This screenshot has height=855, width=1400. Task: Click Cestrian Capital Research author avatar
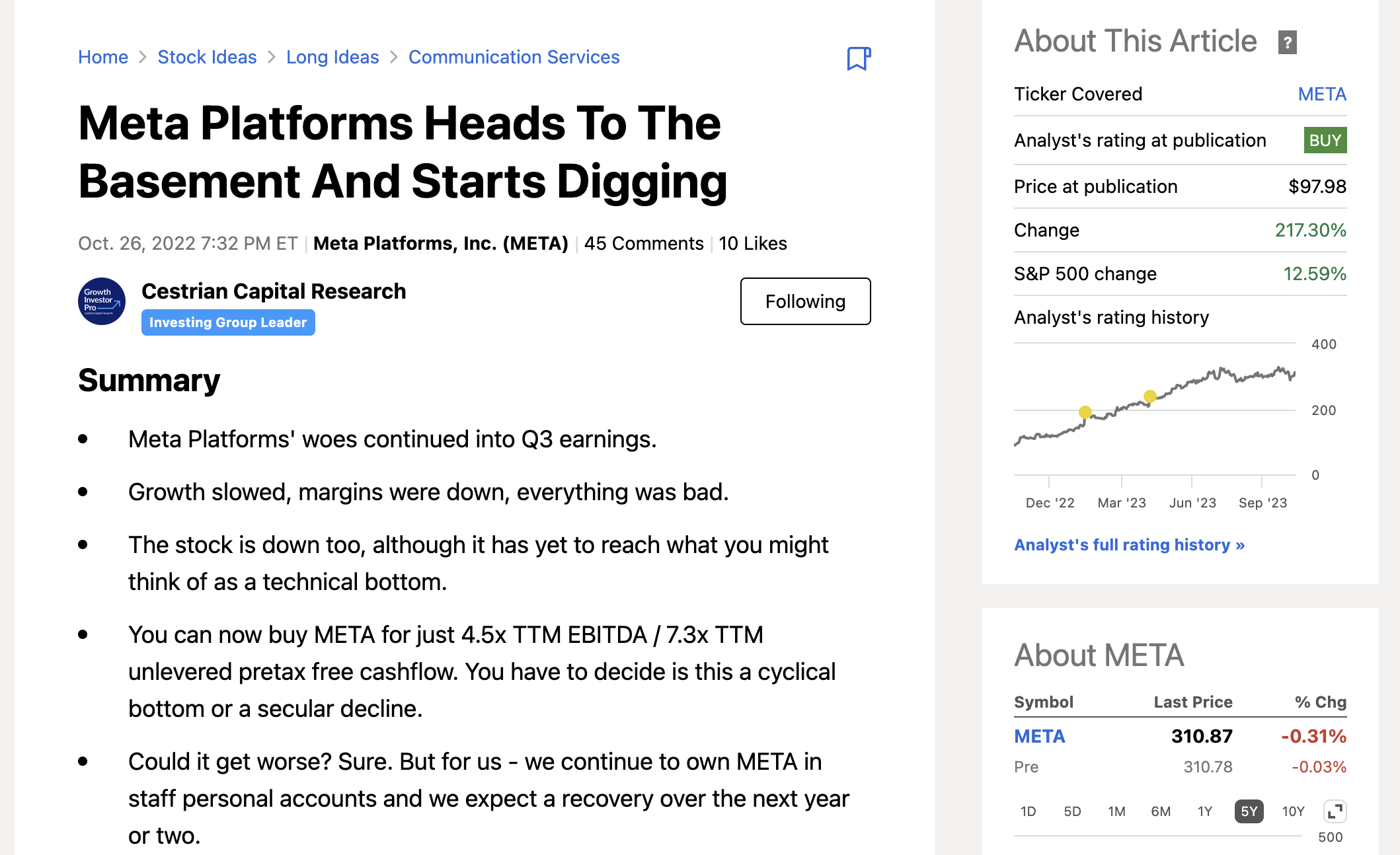(x=102, y=301)
